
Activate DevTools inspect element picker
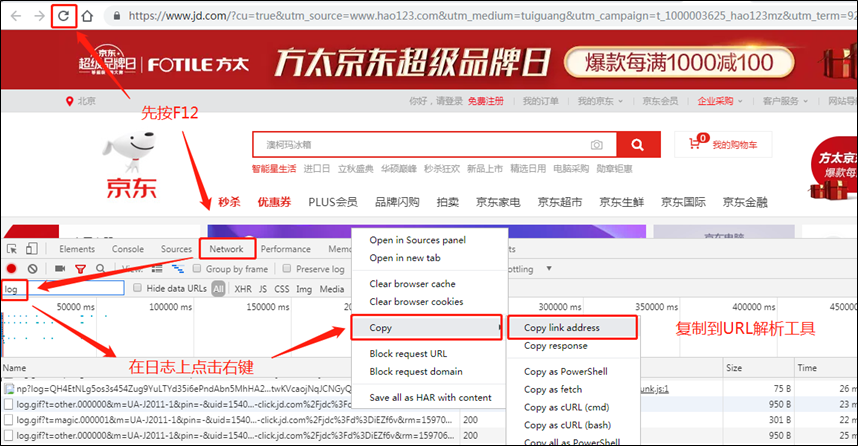point(11,249)
